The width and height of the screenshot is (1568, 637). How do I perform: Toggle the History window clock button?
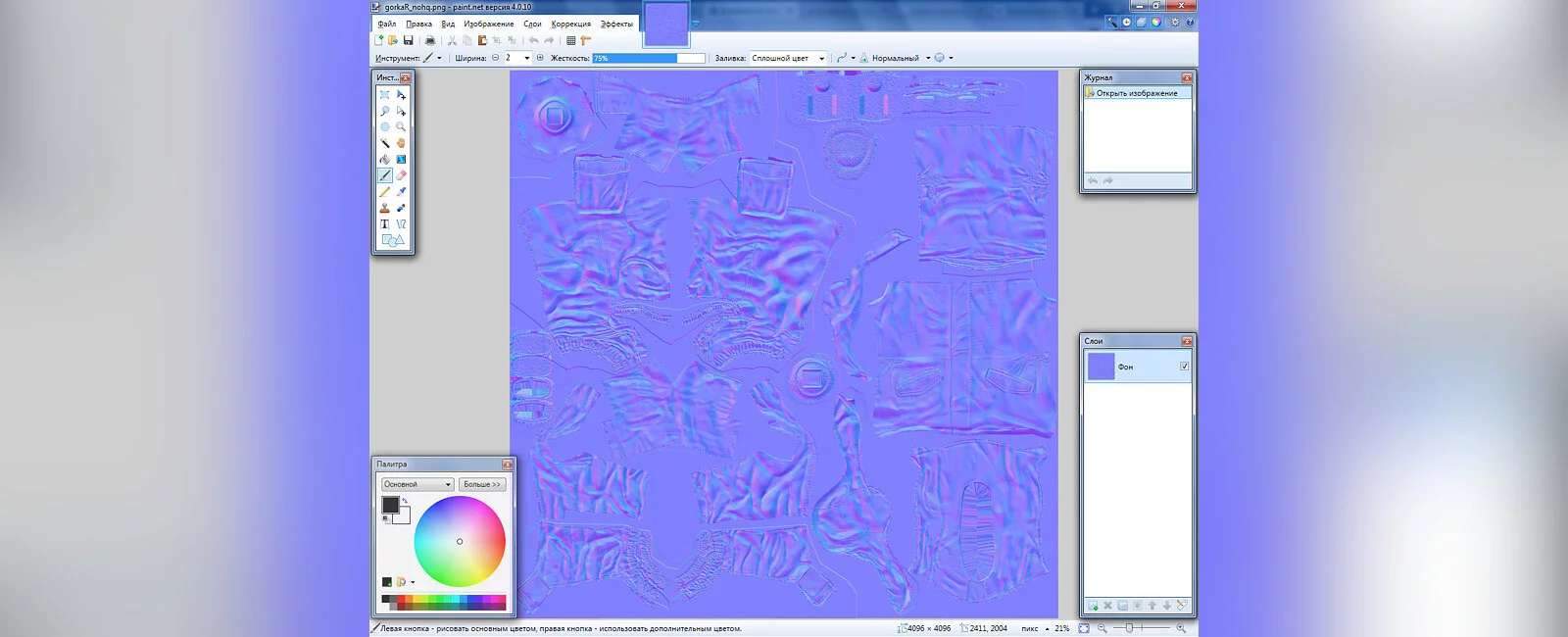(1126, 22)
